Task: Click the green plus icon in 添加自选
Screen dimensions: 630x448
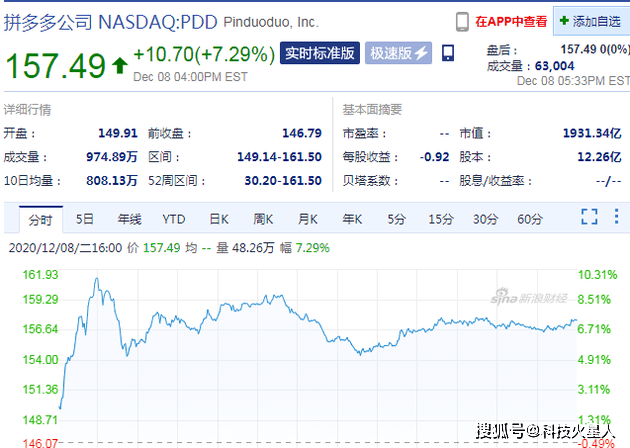Action: (x=564, y=20)
